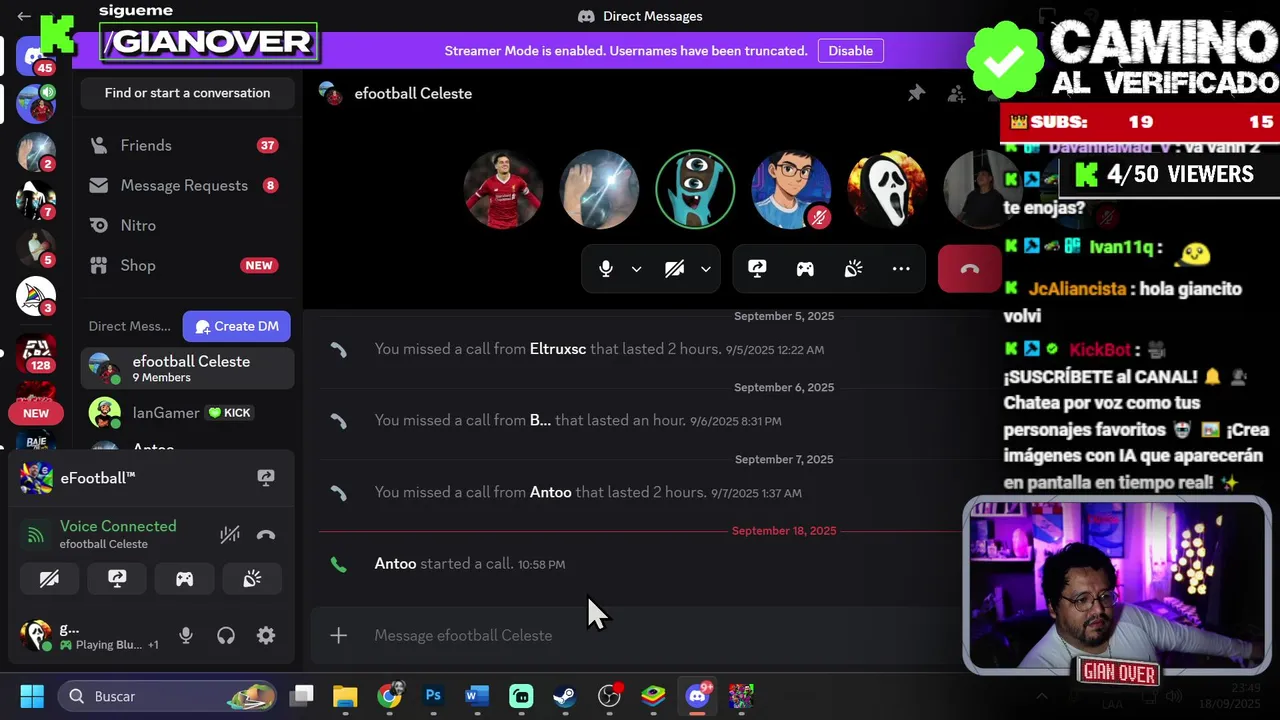
Task: Share your screen in call controls
Action: tap(757, 269)
